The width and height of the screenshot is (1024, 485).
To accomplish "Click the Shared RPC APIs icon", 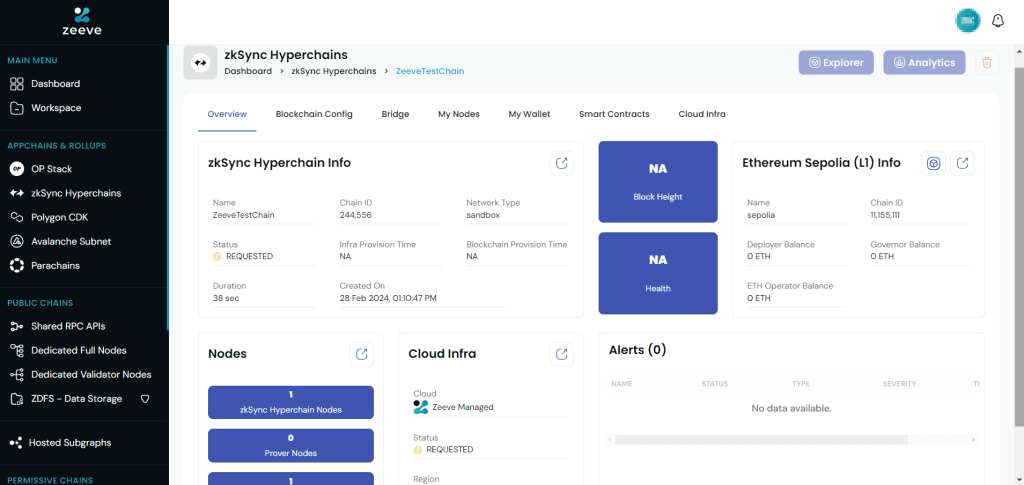I will coord(17,326).
